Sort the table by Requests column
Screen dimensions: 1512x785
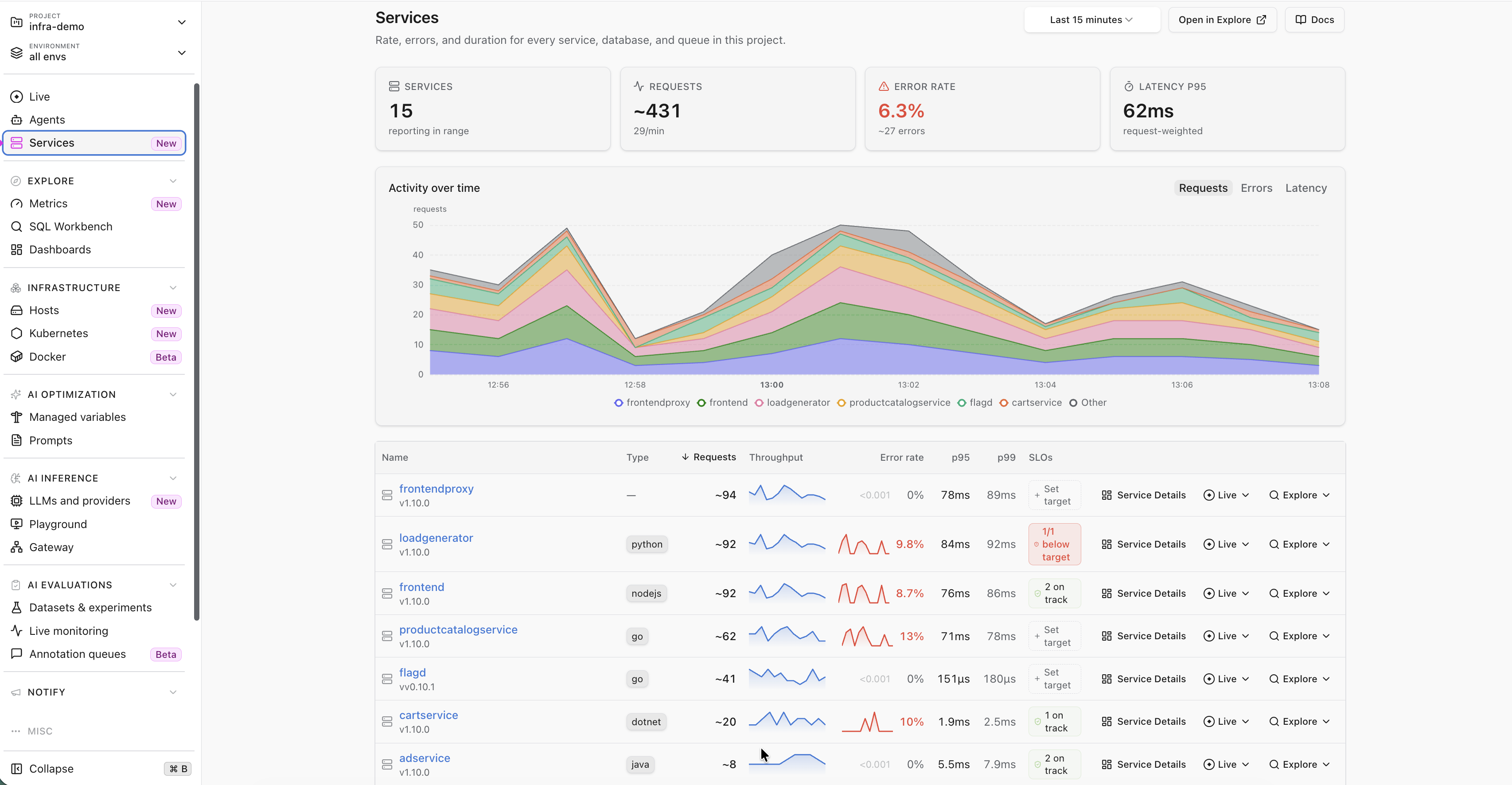(709, 457)
